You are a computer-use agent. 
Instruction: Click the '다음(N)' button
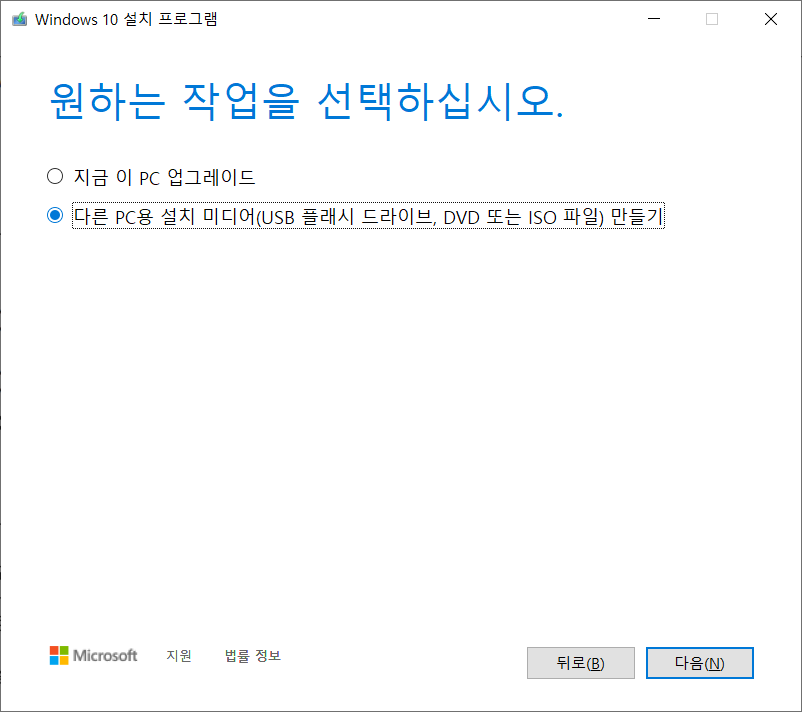699,663
